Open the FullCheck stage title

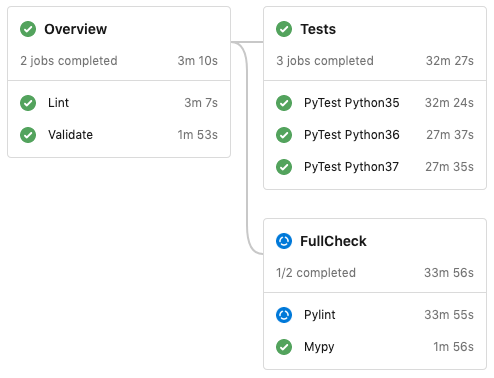[333, 241]
